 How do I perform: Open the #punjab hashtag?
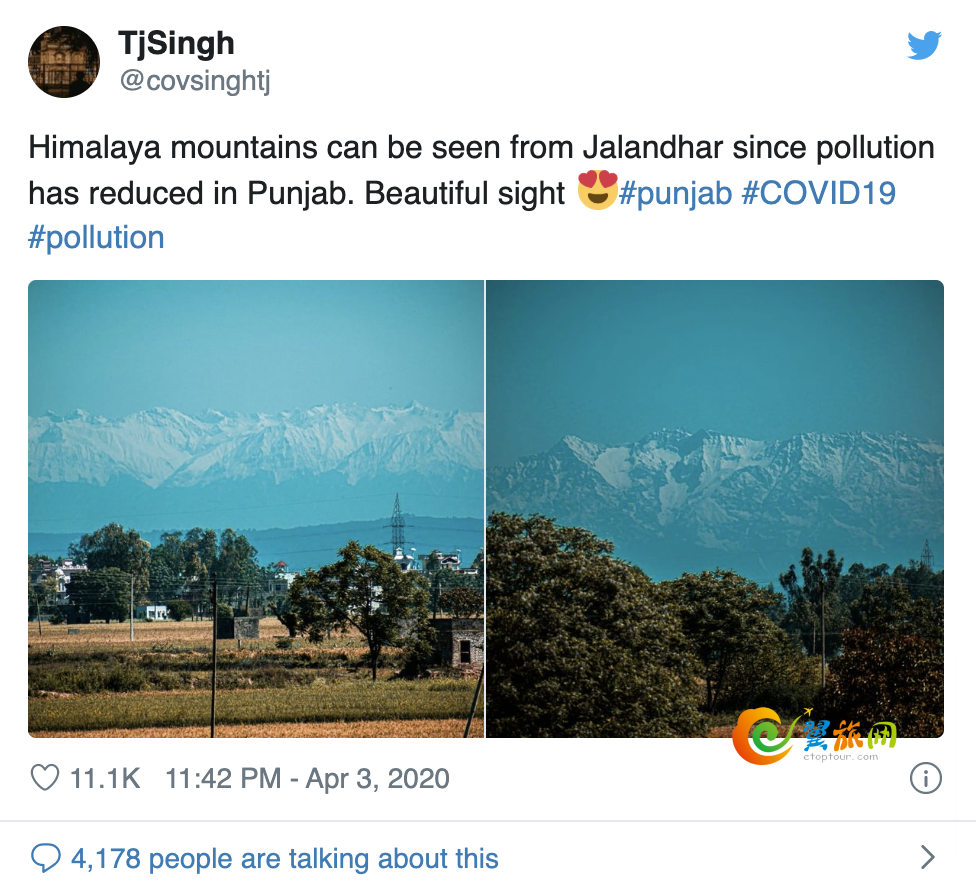tap(675, 193)
